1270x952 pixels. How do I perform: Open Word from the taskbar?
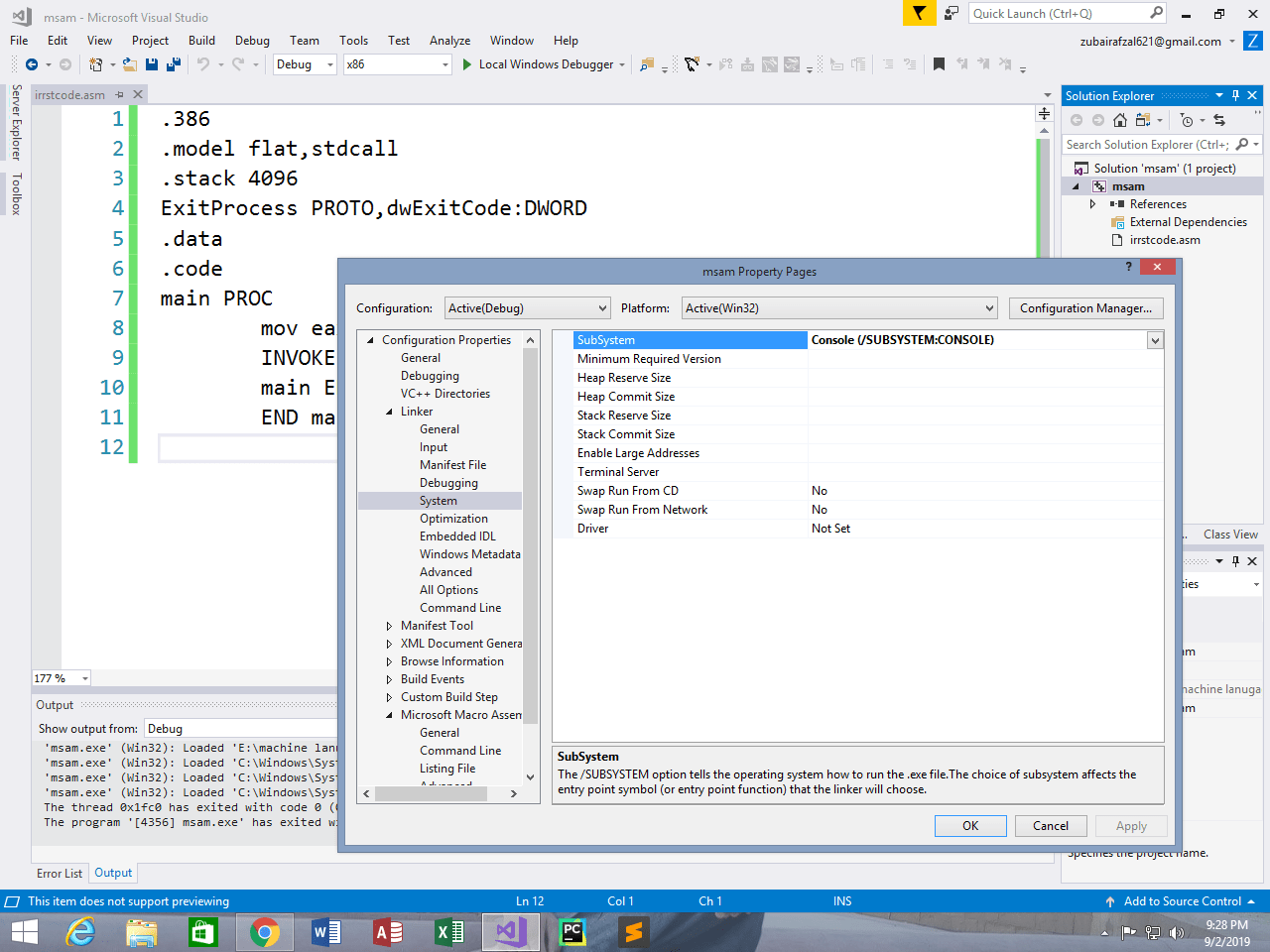(x=325, y=932)
